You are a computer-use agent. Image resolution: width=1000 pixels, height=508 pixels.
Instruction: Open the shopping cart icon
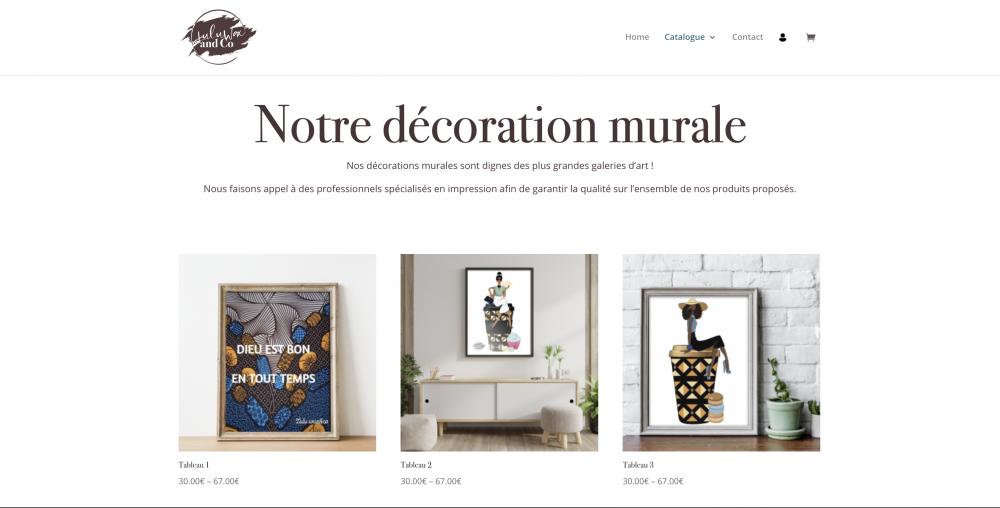810,38
